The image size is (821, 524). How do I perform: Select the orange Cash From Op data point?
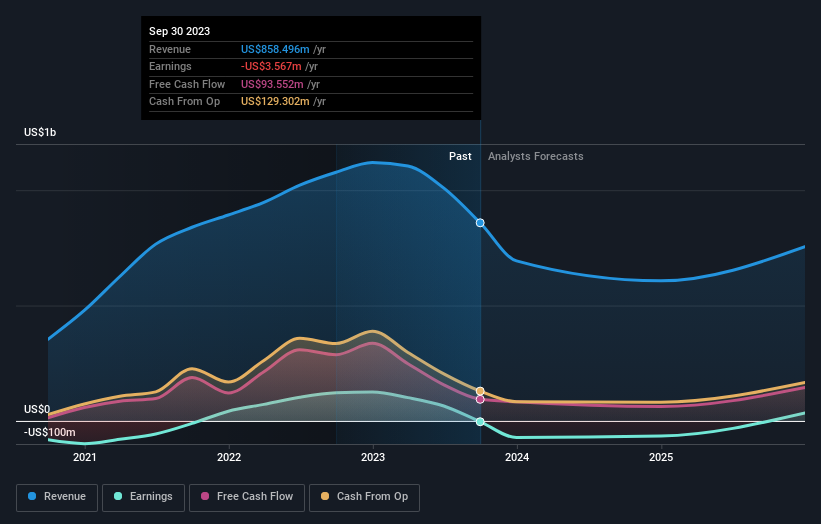pyautogui.click(x=480, y=391)
